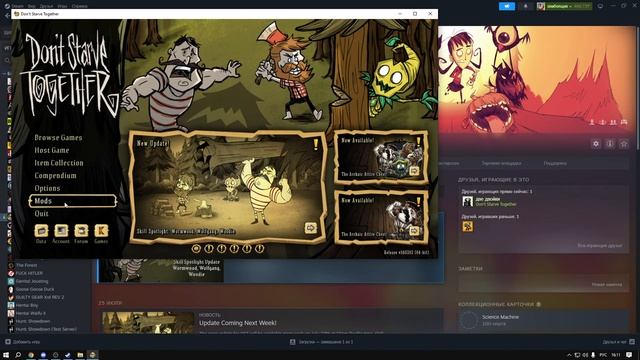Open the Data folder icon in game menu
The image size is (640, 360).
pos(41,231)
